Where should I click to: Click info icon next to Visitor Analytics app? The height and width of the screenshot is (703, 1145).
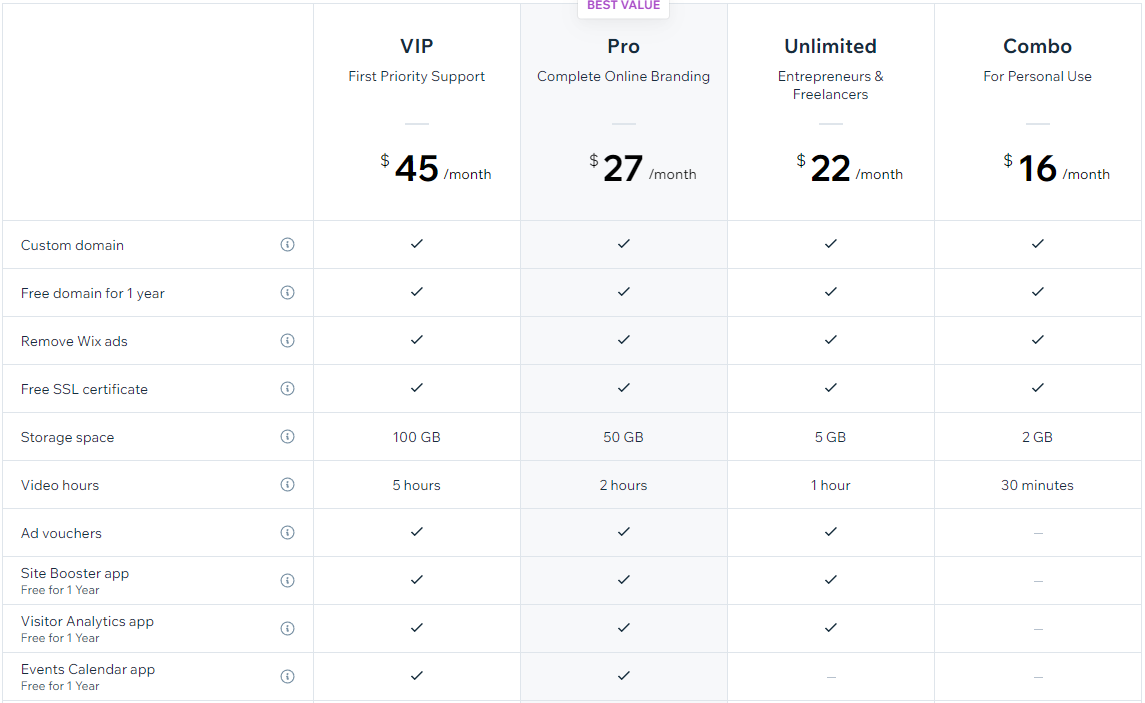point(287,629)
